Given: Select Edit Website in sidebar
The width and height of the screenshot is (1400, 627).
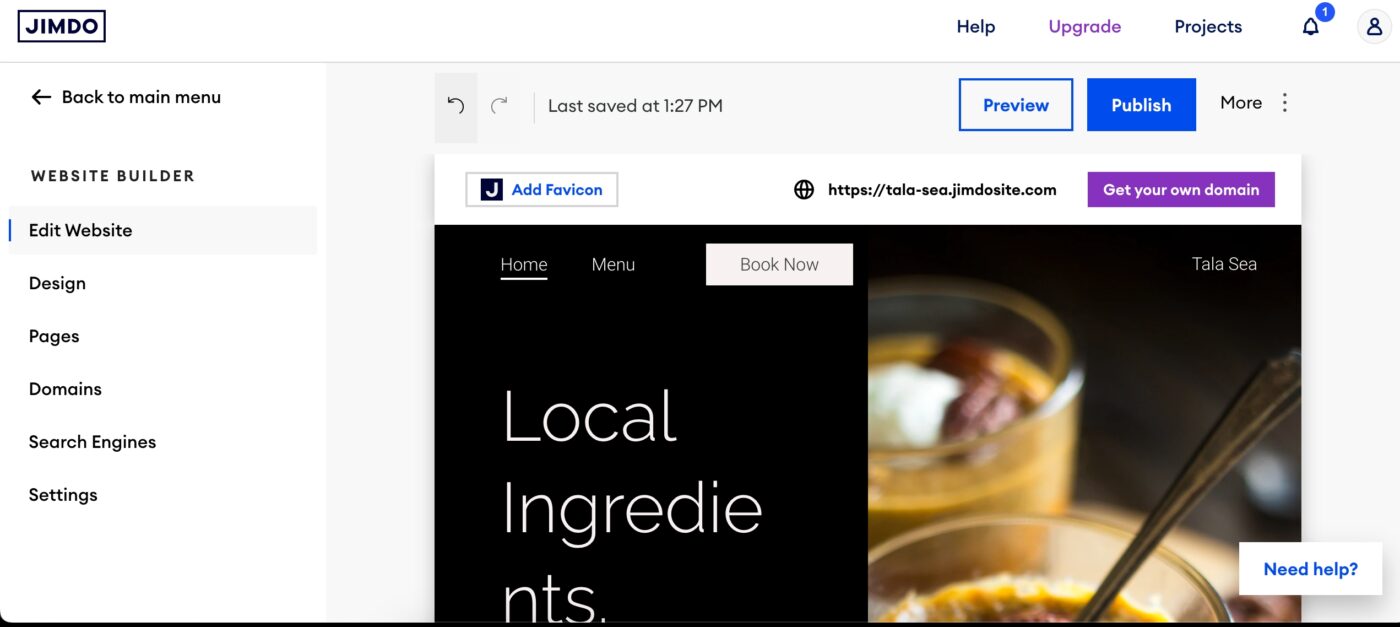Looking at the screenshot, I should tap(162, 230).
